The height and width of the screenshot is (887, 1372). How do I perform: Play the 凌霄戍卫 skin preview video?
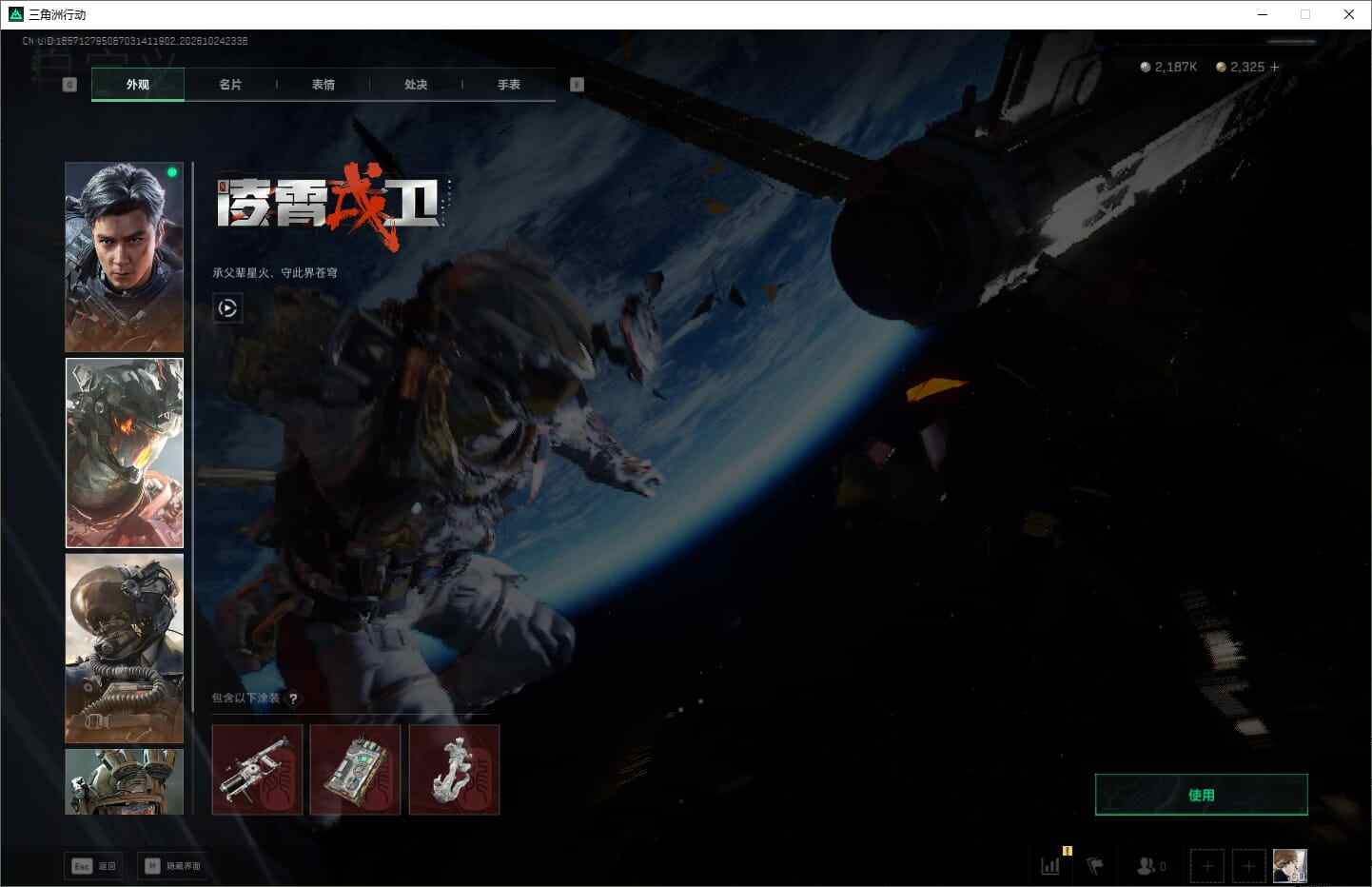[x=227, y=307]
